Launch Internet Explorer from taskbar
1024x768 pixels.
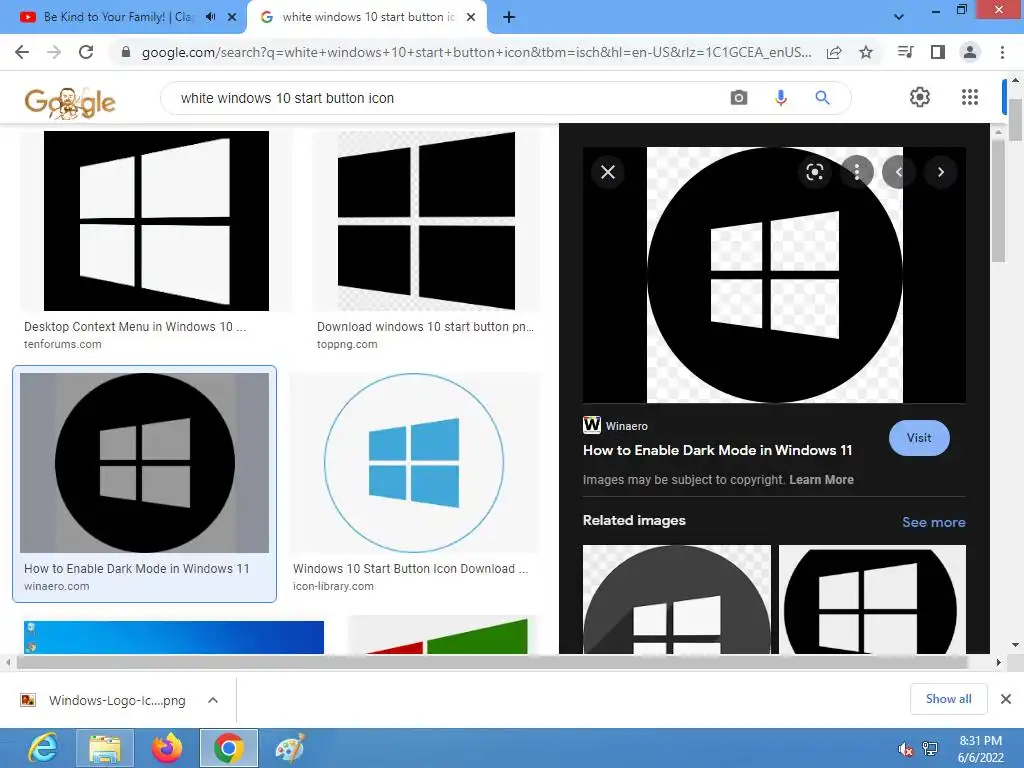coord(44,748)
